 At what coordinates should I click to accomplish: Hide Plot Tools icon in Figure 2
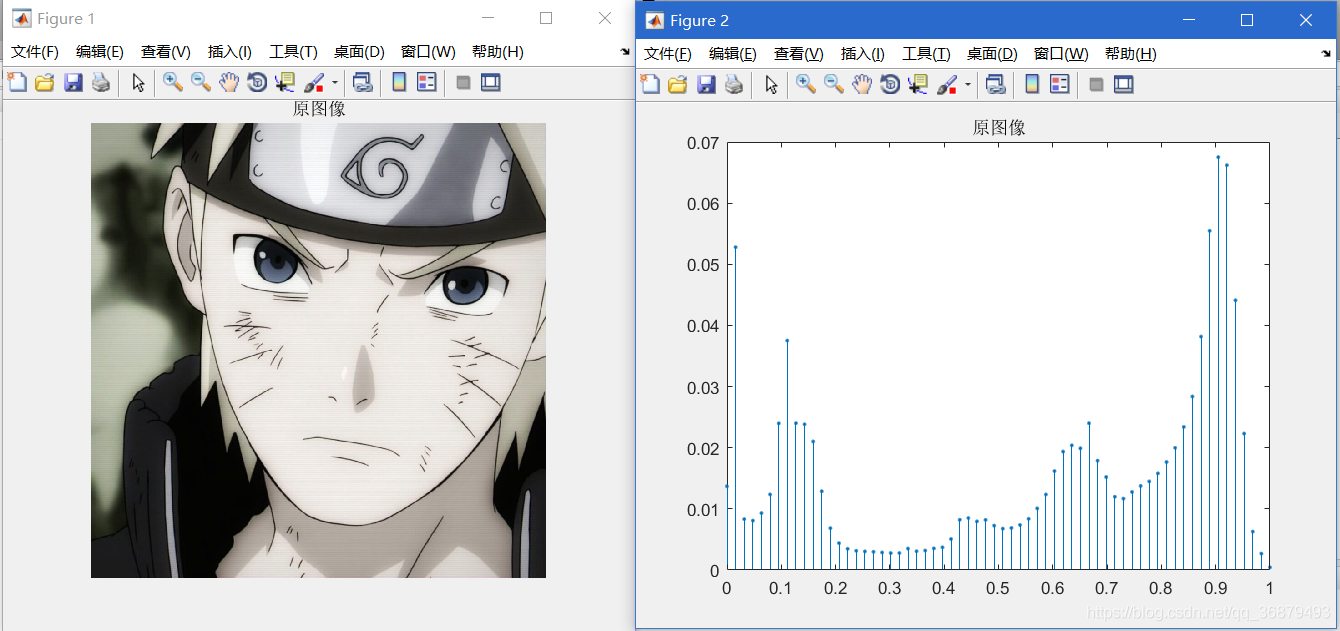(x=1096, y=84)
